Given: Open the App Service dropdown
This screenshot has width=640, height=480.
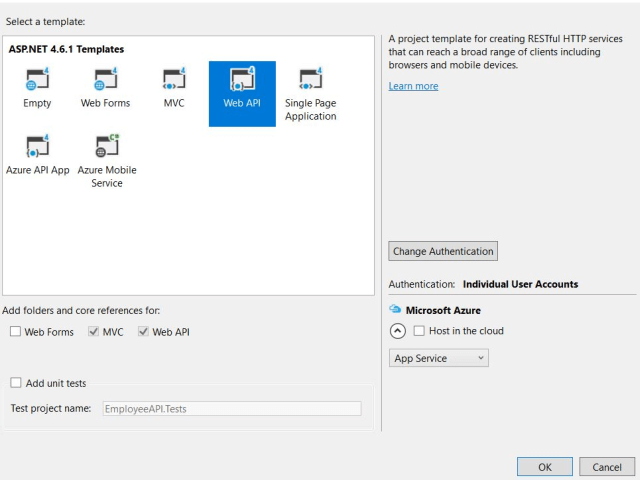Looking at the screenshot, I should click(x=438, y=358).
